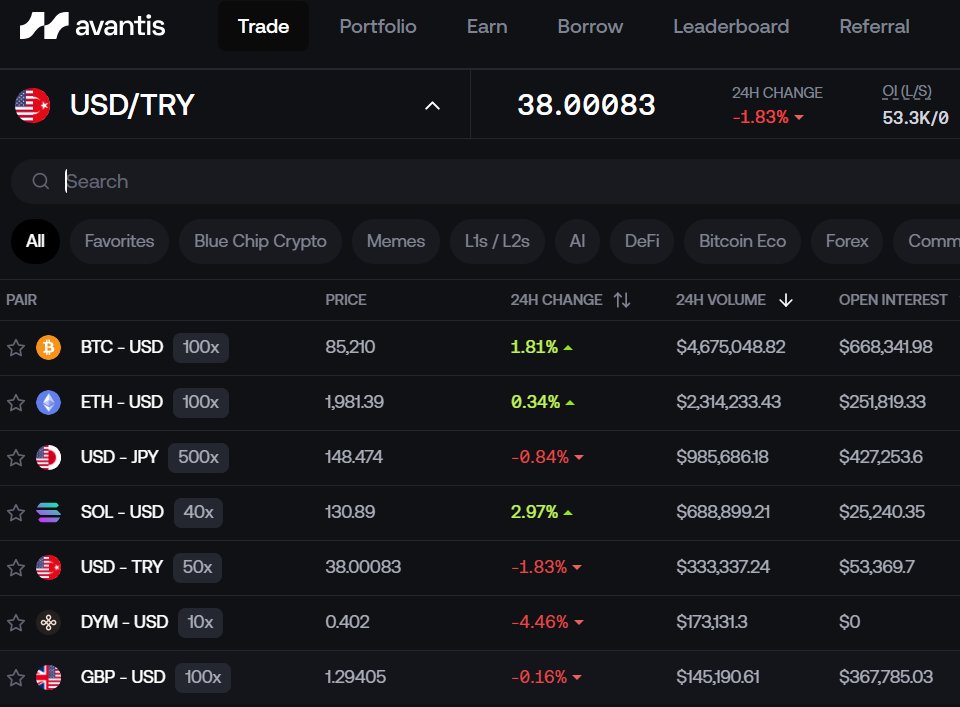The width and height of the screenshot is (960, 707).
Task: Switch to the Portfolio tab
Action: [x=377, y=26]
